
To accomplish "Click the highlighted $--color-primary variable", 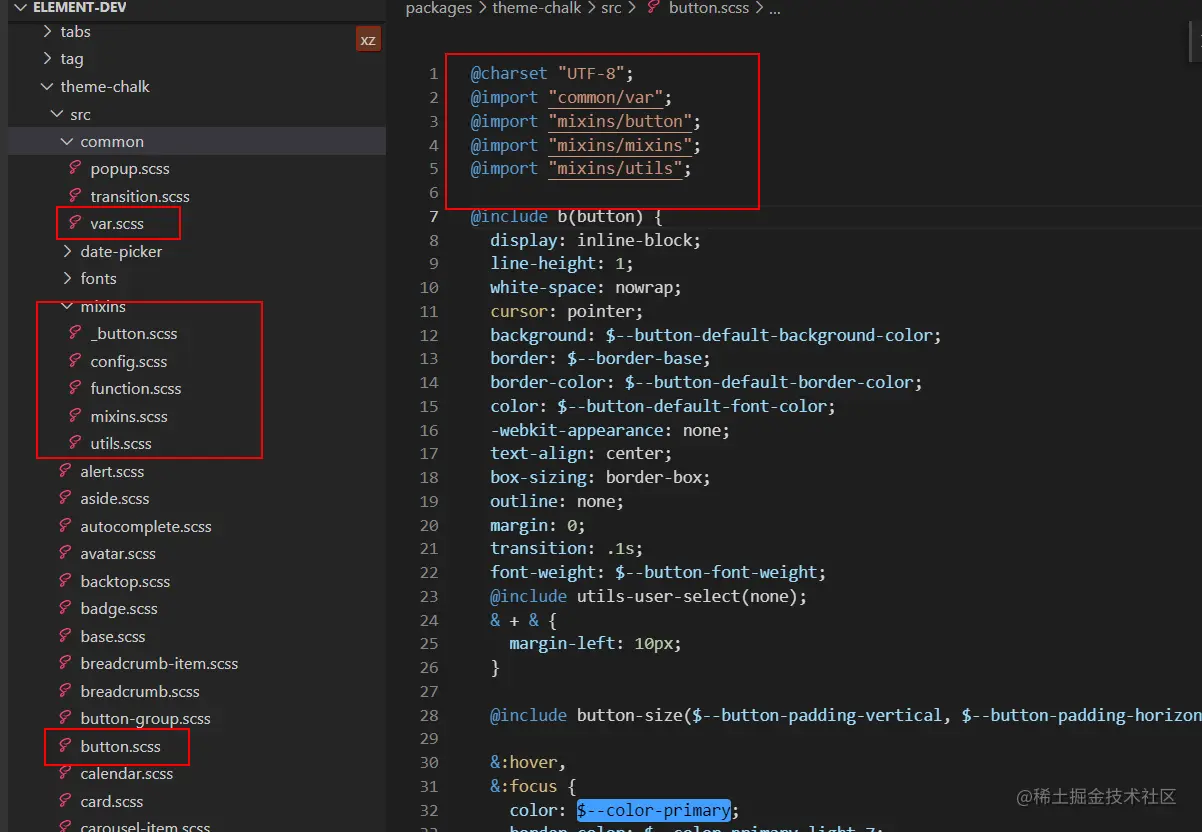I will [653, 810].
